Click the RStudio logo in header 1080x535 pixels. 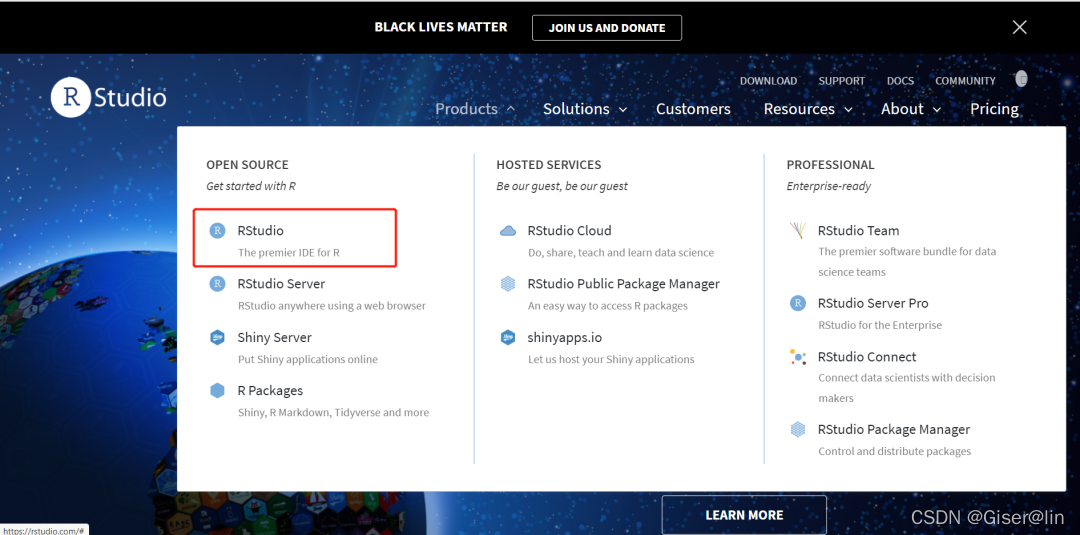pos(109,98)
